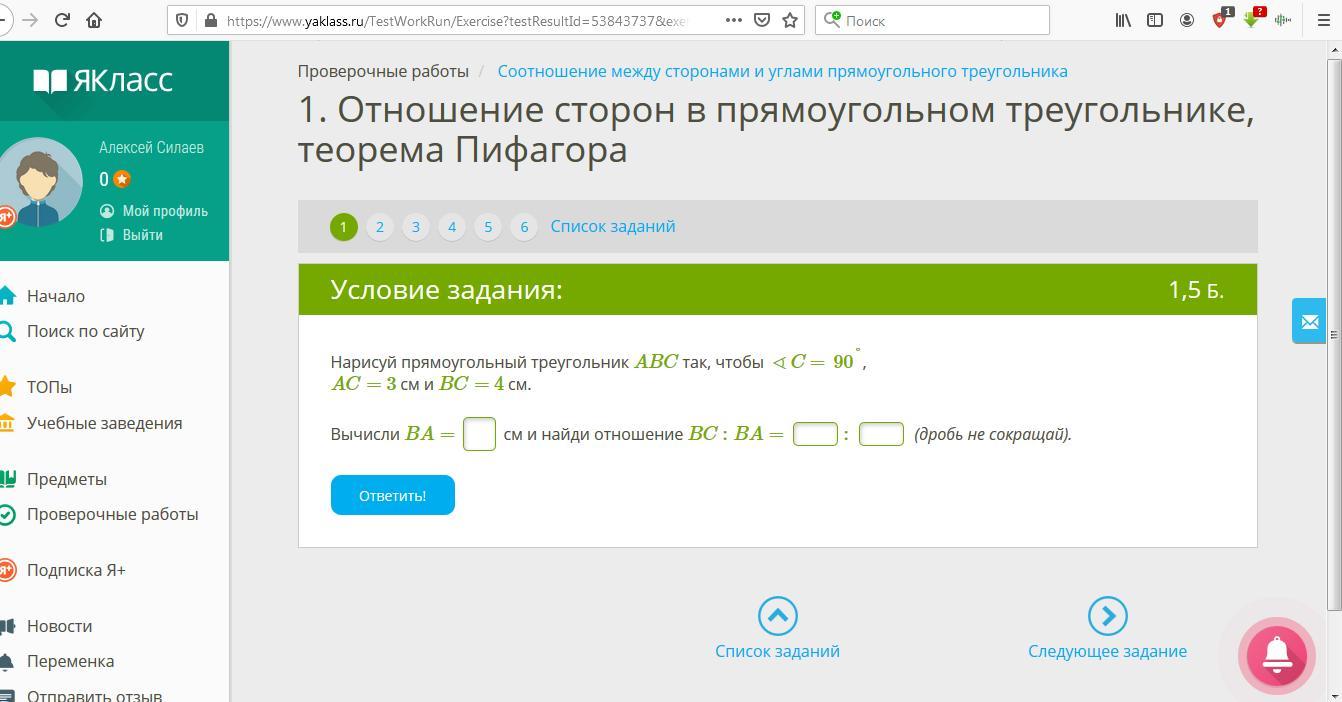
Task: Click the browser reload icon
Action: [x=62, y=20]
